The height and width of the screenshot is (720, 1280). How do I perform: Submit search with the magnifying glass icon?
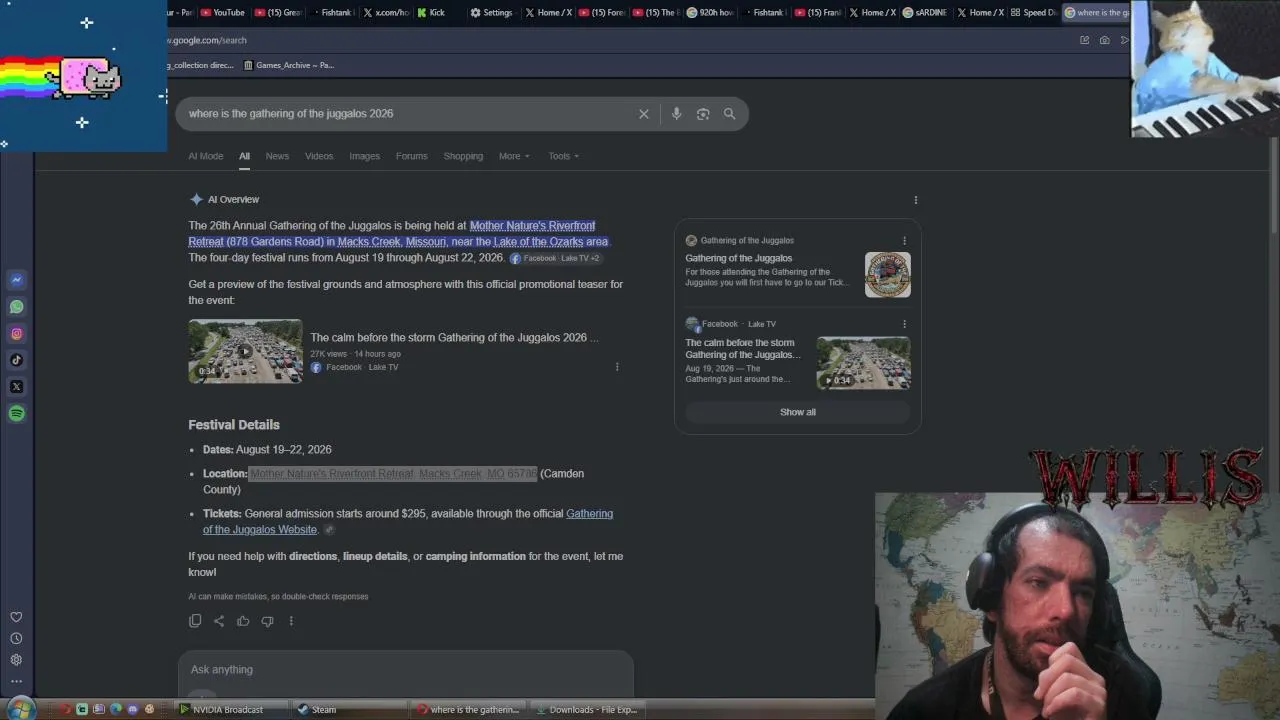(x=730, y=114)
